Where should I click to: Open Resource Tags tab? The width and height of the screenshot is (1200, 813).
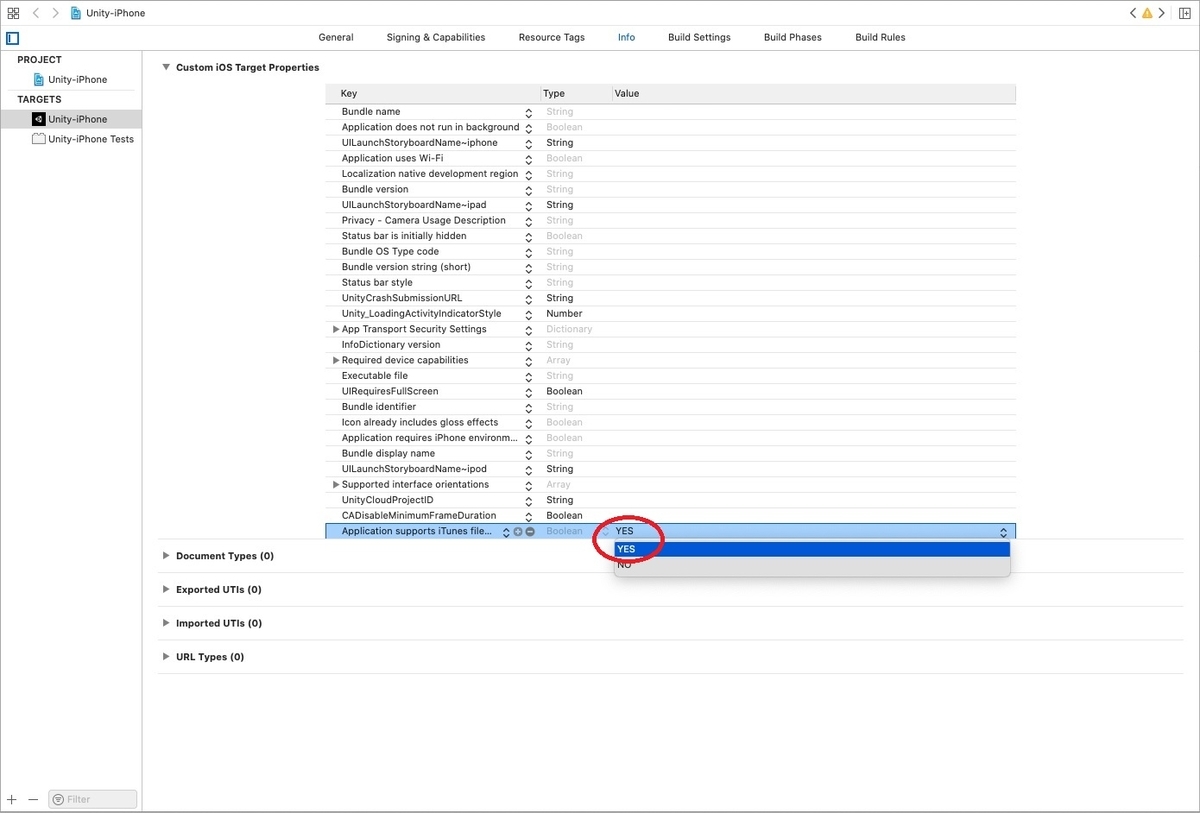(552, 37)
